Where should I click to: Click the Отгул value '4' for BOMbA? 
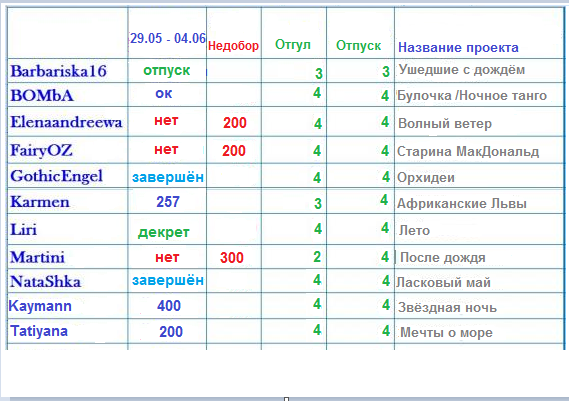pos(317,93)
